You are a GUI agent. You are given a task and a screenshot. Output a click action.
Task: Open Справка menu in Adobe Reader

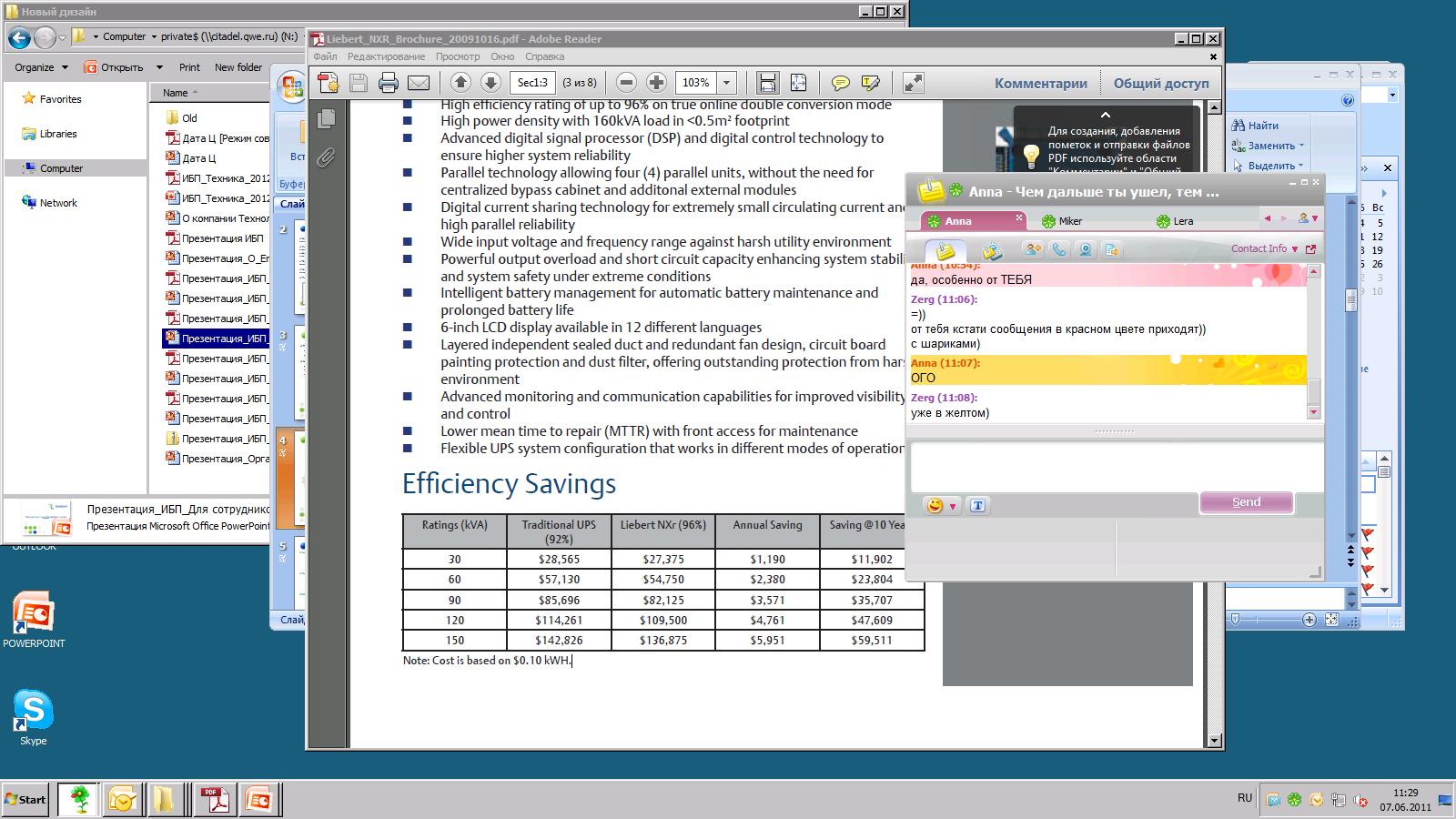545,56
